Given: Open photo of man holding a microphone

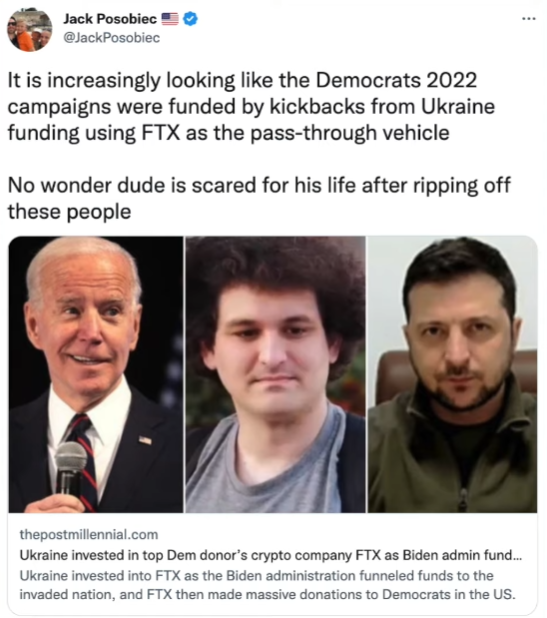Looking at the screenshot, I should [96, 374].
